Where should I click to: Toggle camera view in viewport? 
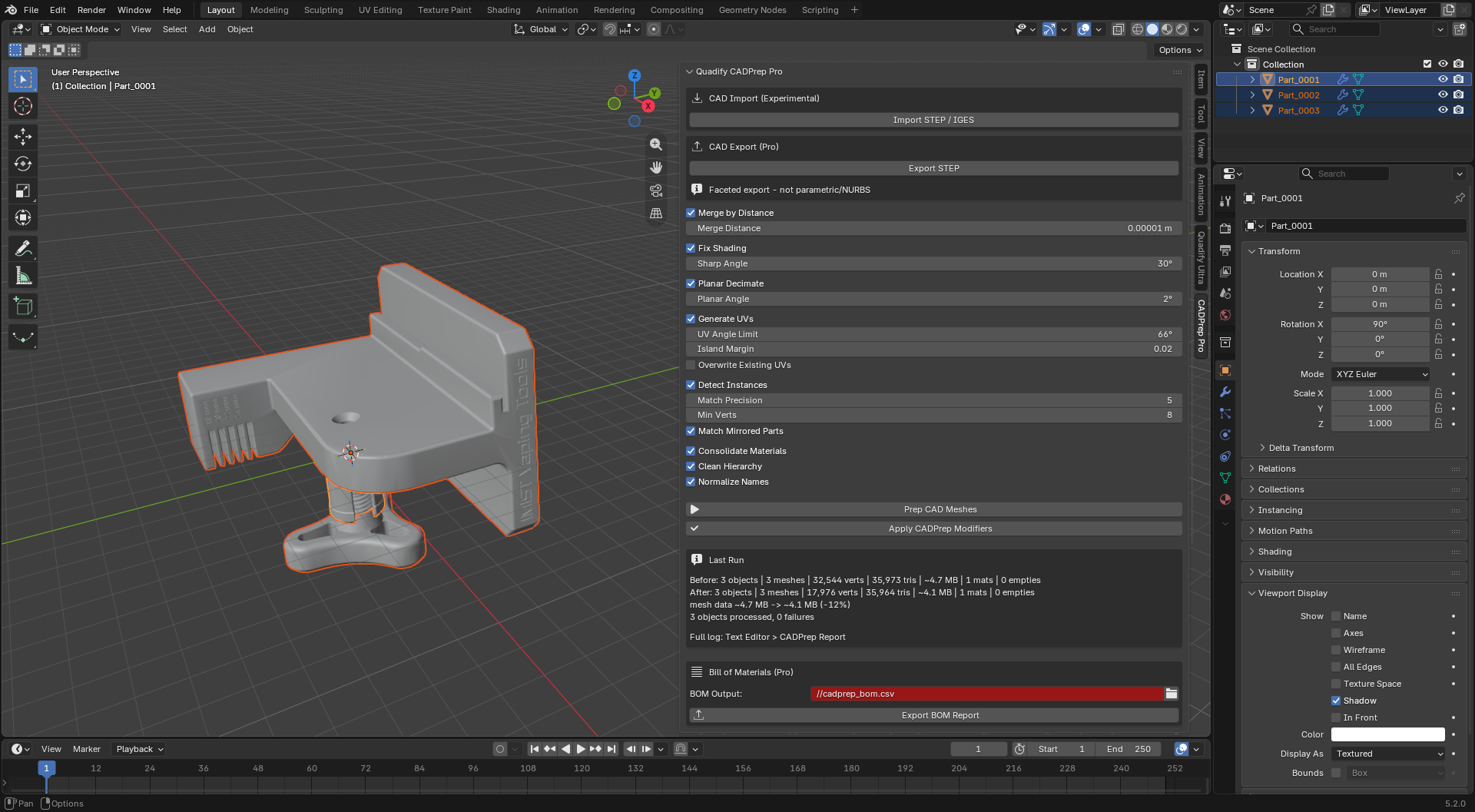click(x=656, y=190)
